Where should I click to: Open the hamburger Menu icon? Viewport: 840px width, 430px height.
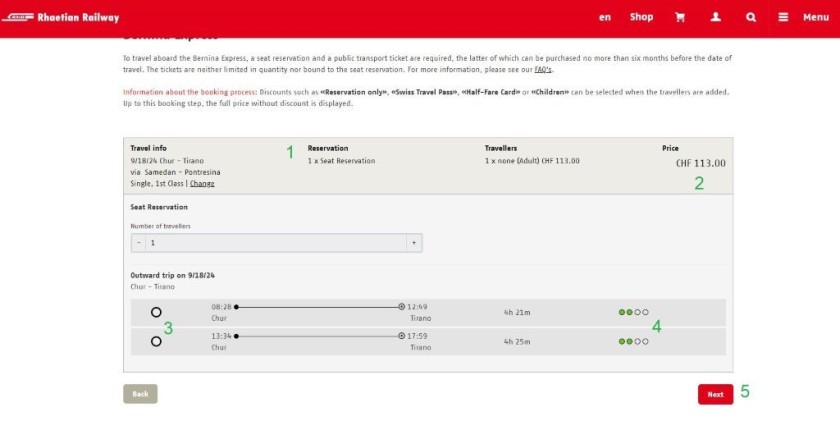point(783,17)
